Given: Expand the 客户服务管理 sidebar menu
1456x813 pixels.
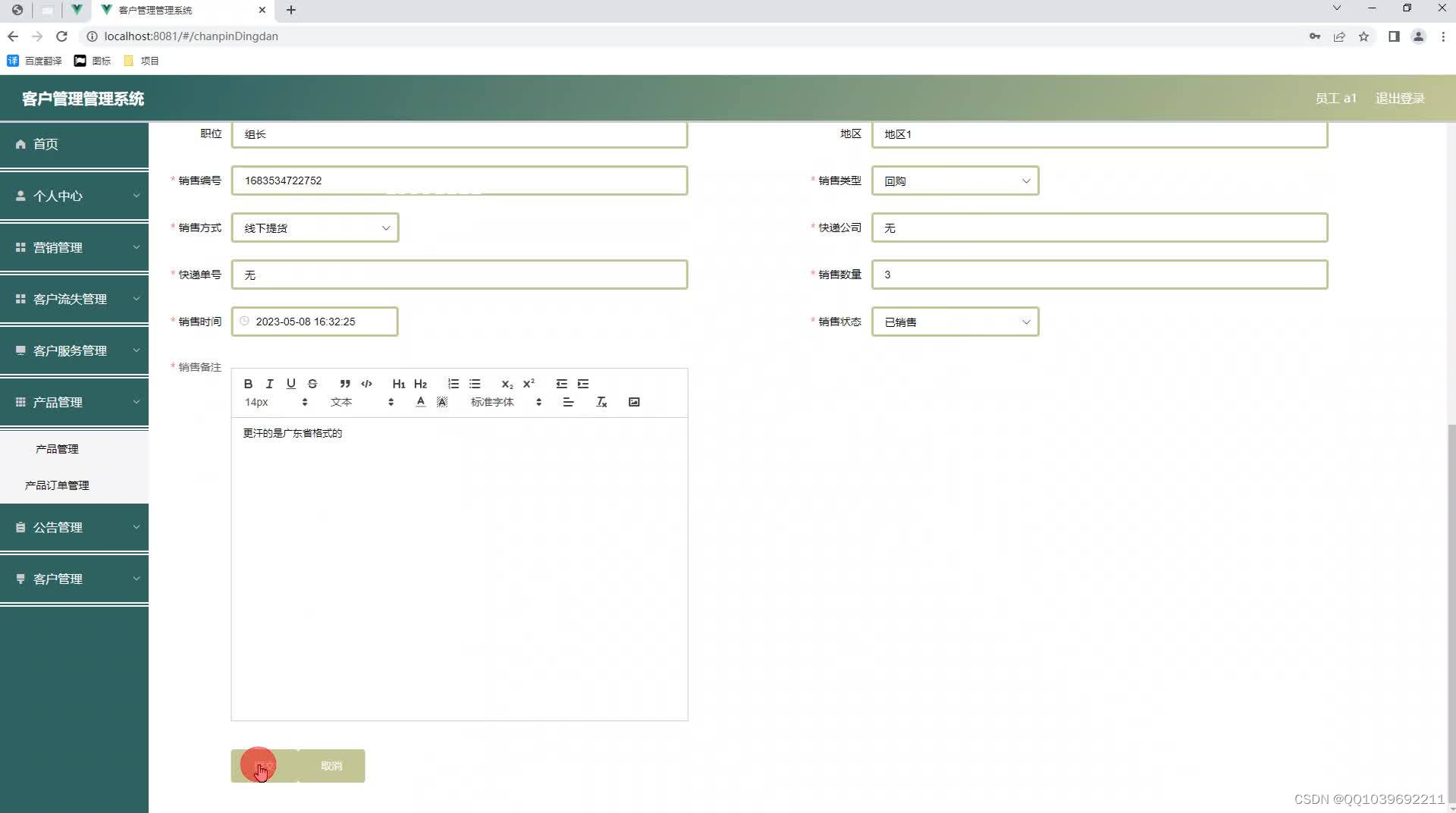Looking at the screenshot, I should 74,350.
